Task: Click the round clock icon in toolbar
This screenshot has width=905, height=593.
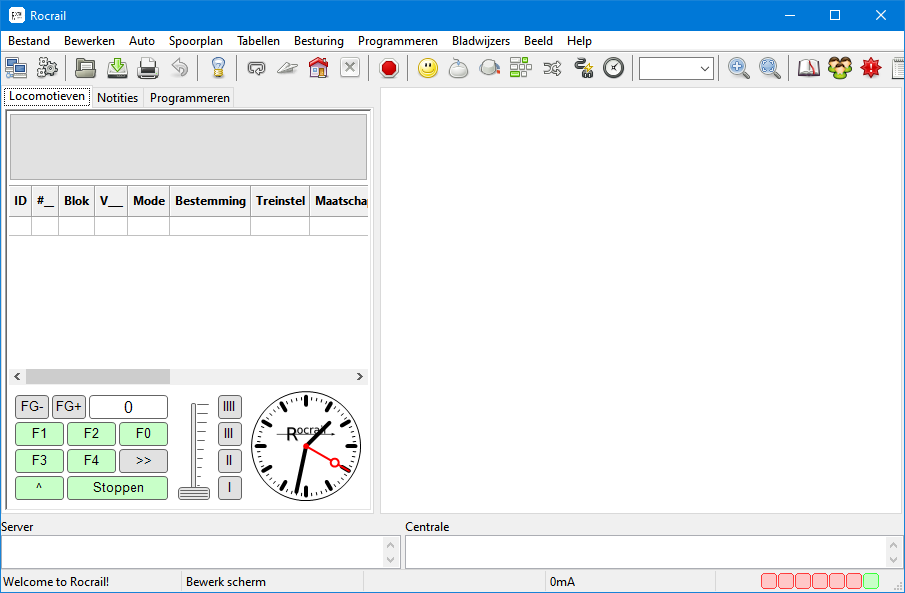Action: pos(613,68)
